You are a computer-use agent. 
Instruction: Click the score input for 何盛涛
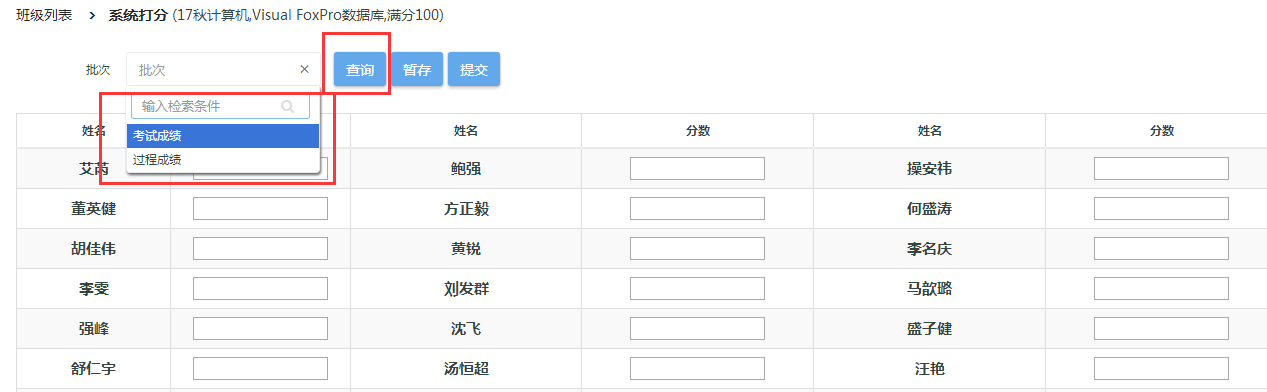(x=1161, y=209)
